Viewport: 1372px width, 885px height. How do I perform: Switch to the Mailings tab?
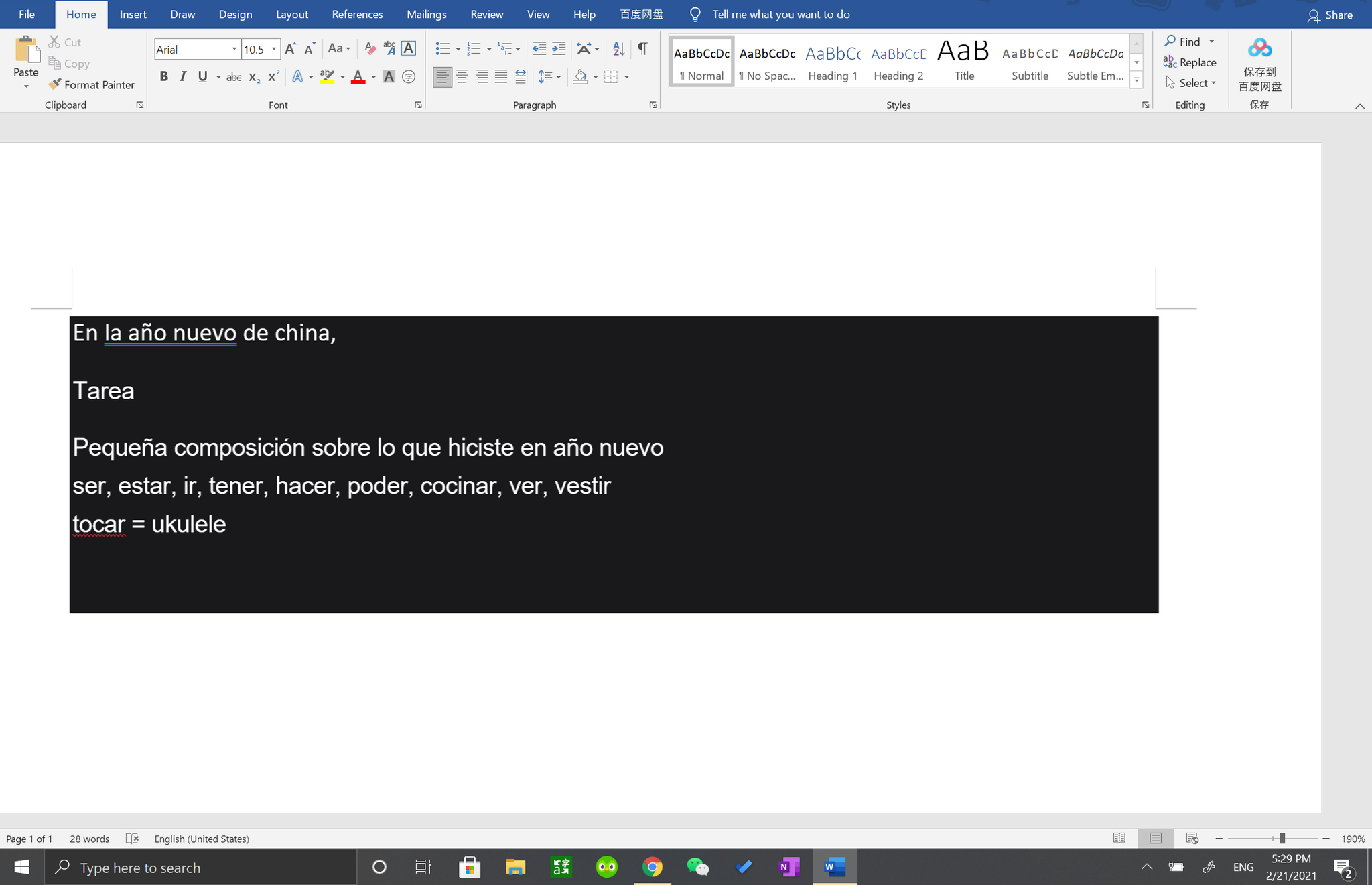tap(426, 14)
